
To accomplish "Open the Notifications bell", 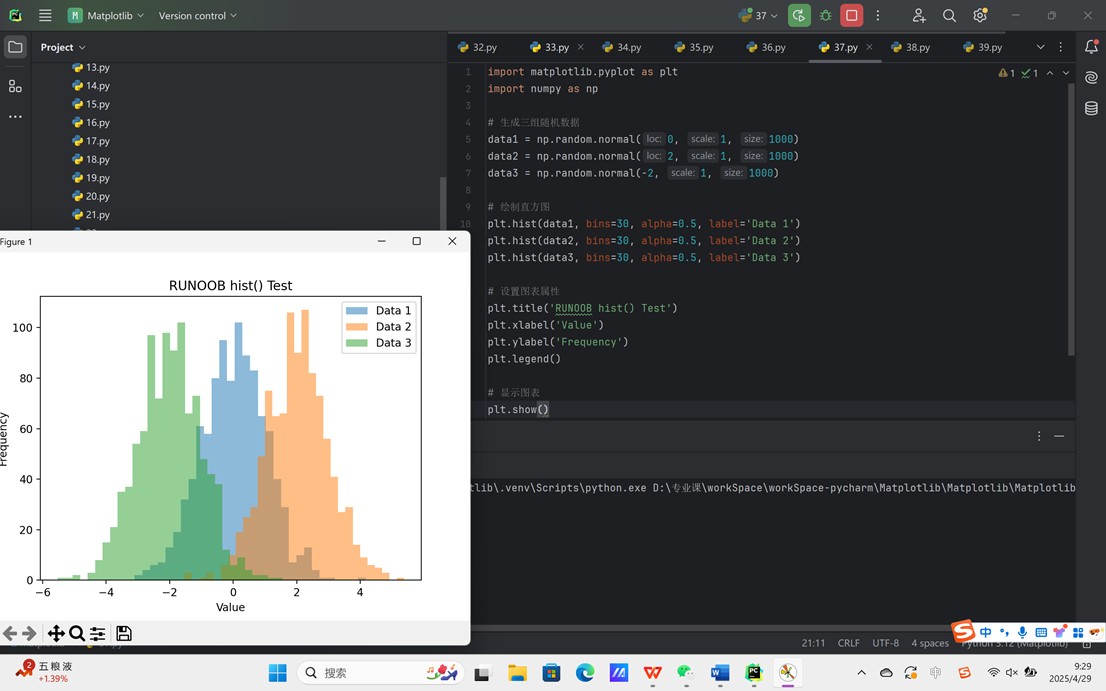I will pyautogui.click(x=1091, y=47).
